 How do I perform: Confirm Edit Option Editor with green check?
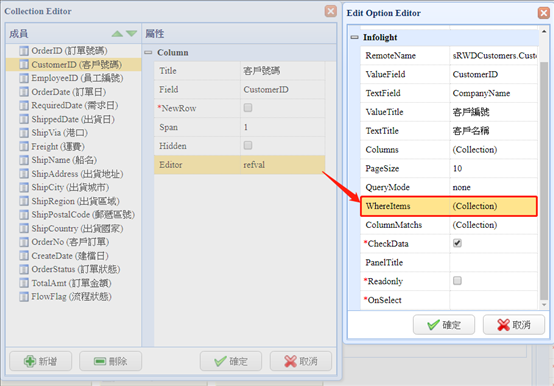(x=444, y=325)
